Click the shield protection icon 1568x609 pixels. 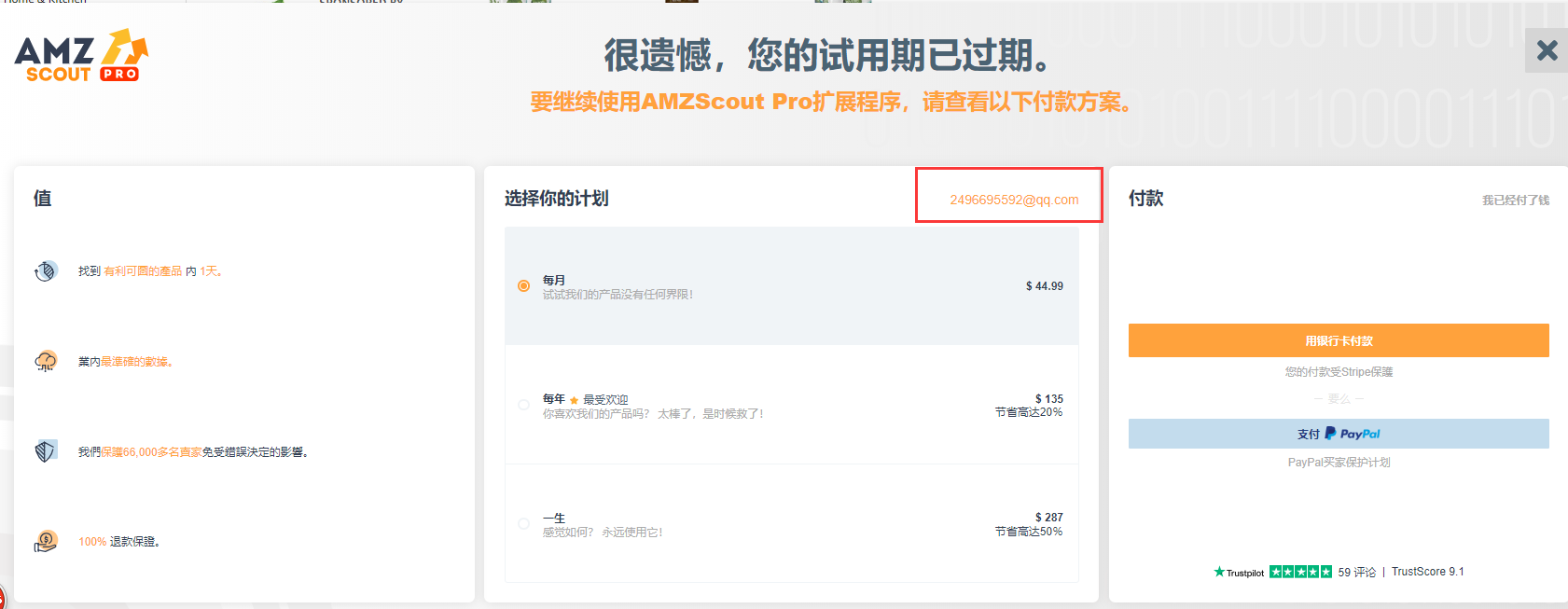(x=46, y=451)
